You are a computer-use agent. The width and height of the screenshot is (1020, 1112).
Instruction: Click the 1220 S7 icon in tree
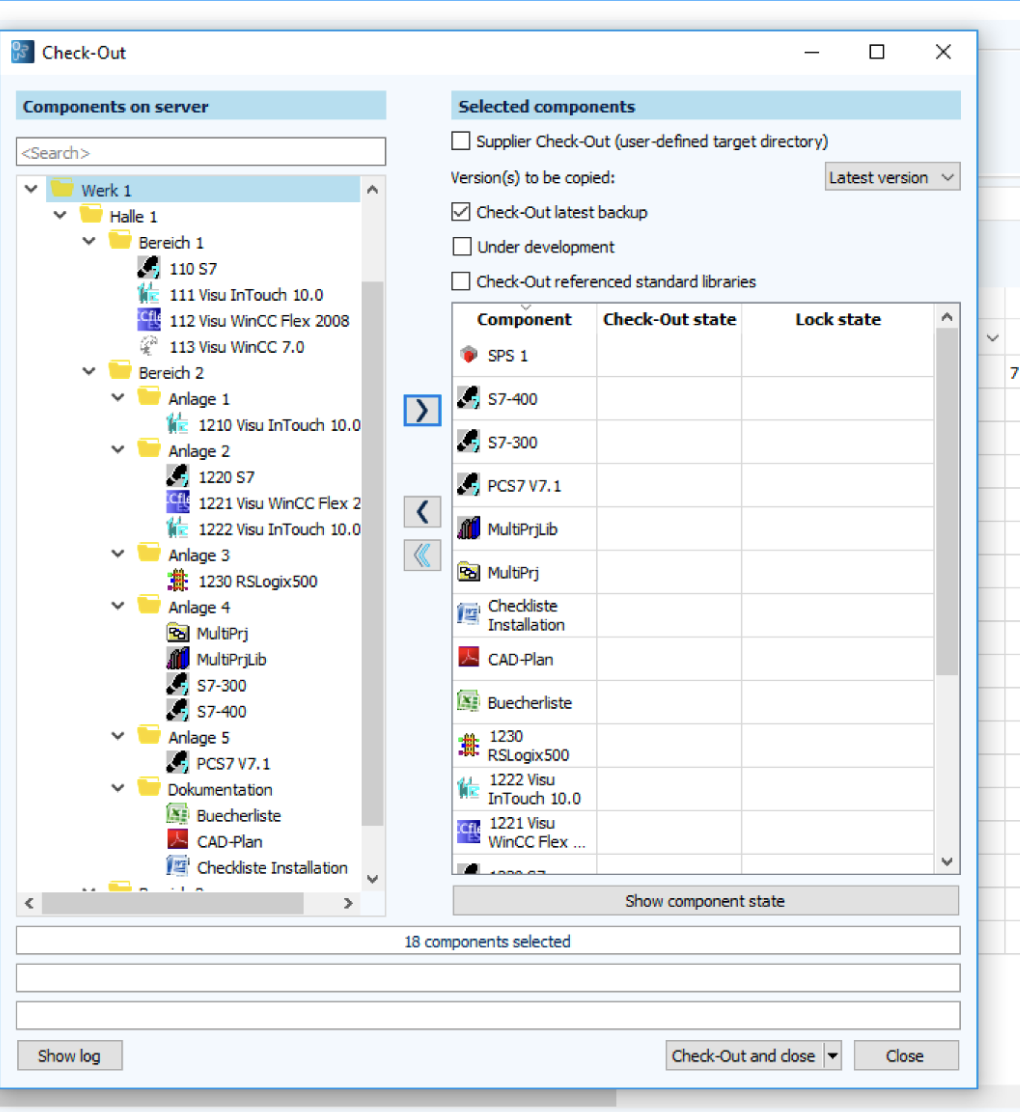click(x=177, y=476)
